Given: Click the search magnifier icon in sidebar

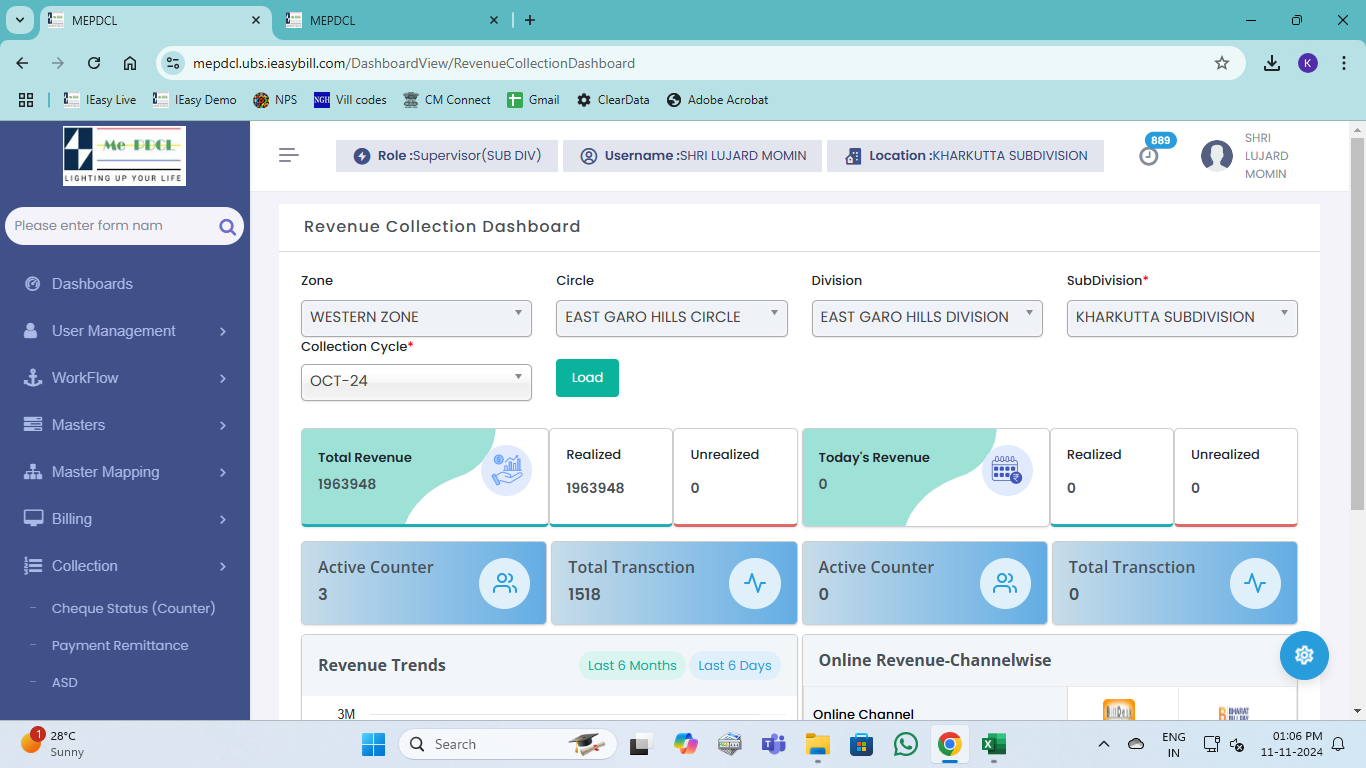Looking at the screenshot, I should click(x=227, y=226).
